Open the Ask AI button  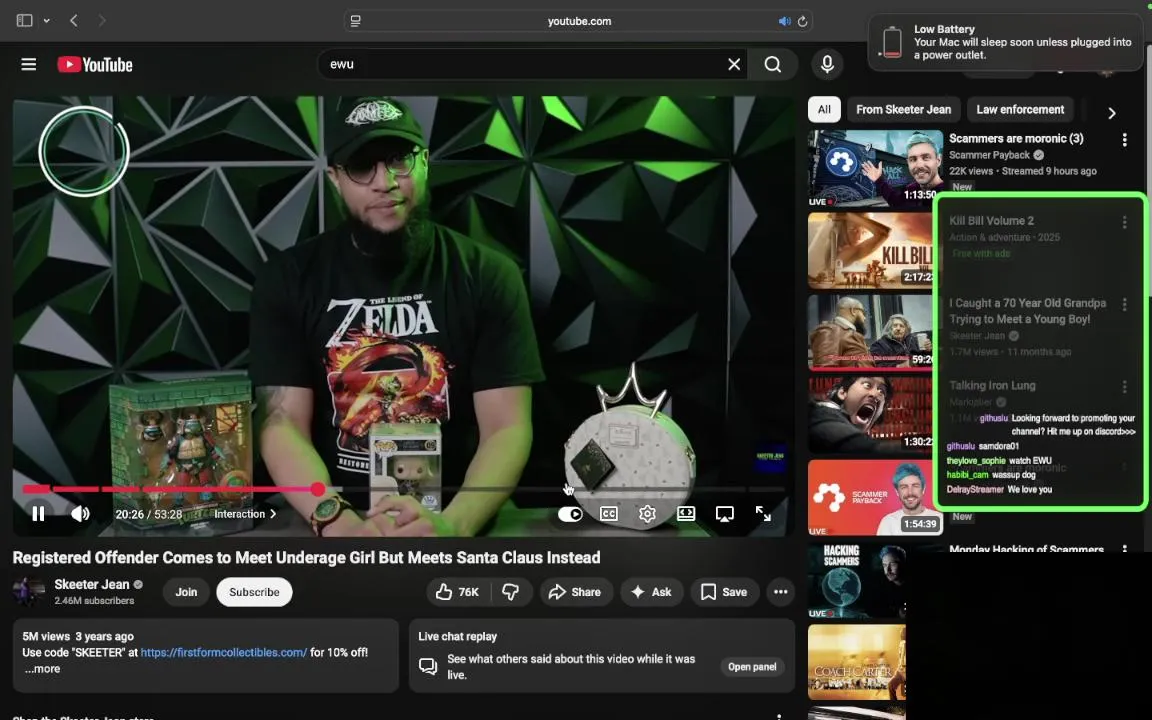[651, 591]
